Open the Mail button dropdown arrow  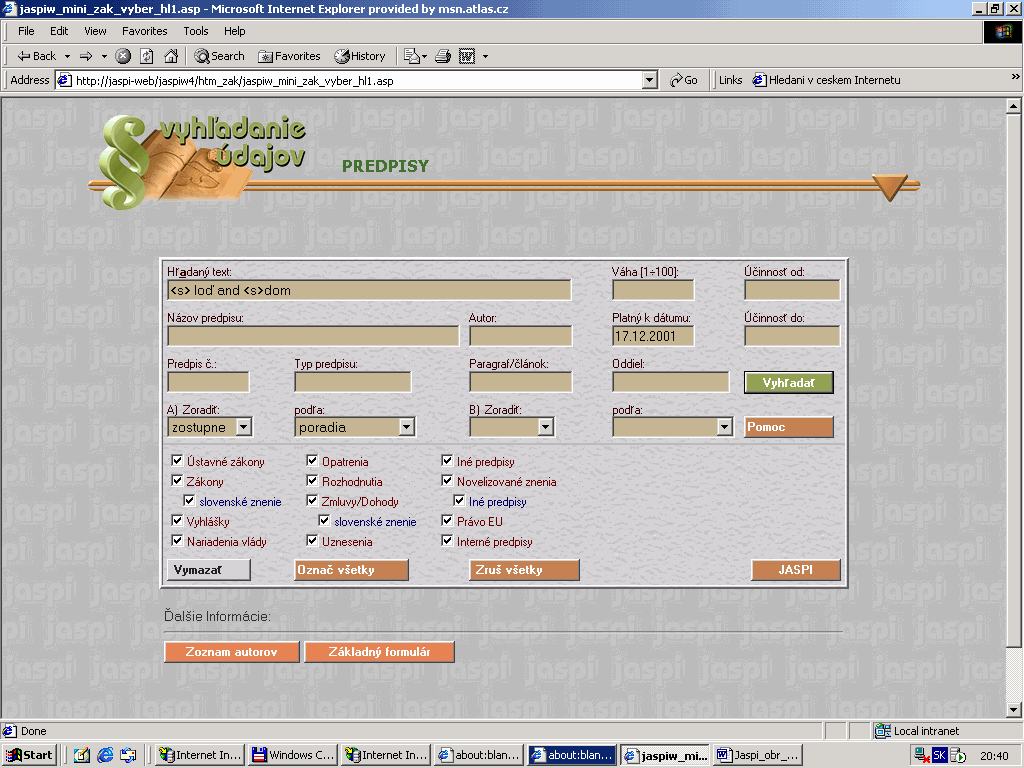tap(424, 56)
